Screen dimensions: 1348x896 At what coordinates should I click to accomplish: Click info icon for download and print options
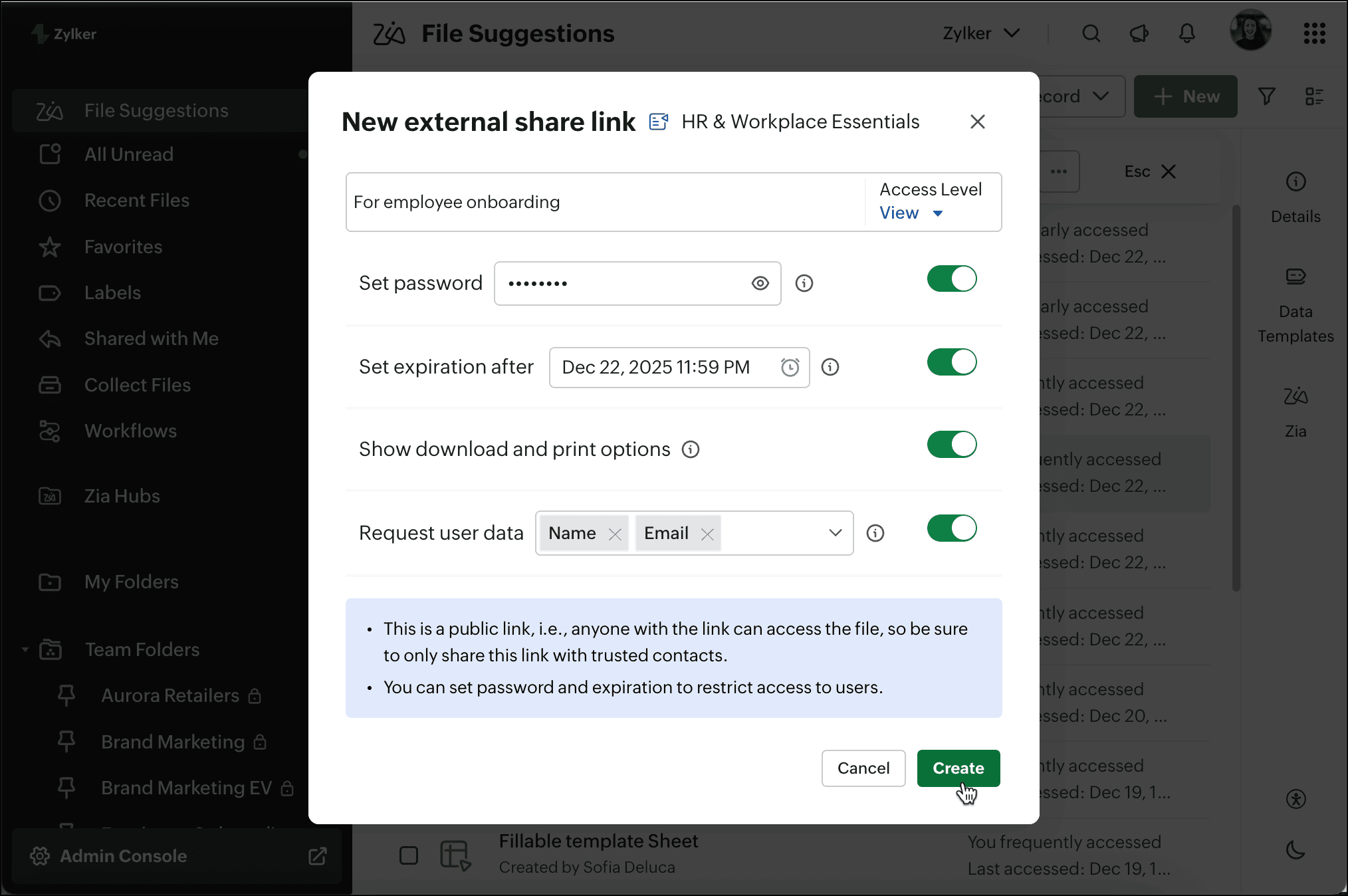click(691, 449)
